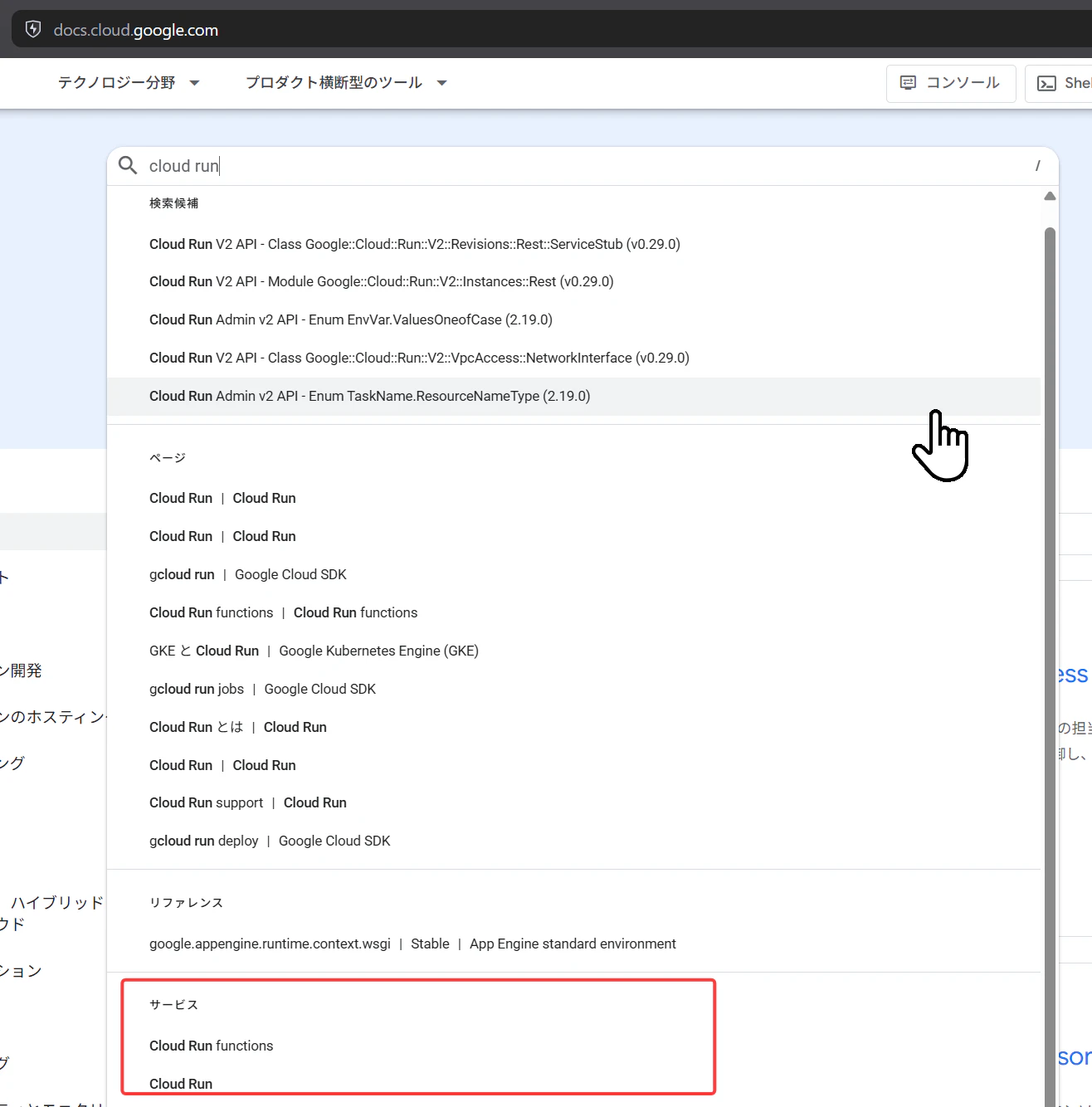Select suggestion ending VpcAccess::NetworkInterface (v0.29.0)

point(574,358)
